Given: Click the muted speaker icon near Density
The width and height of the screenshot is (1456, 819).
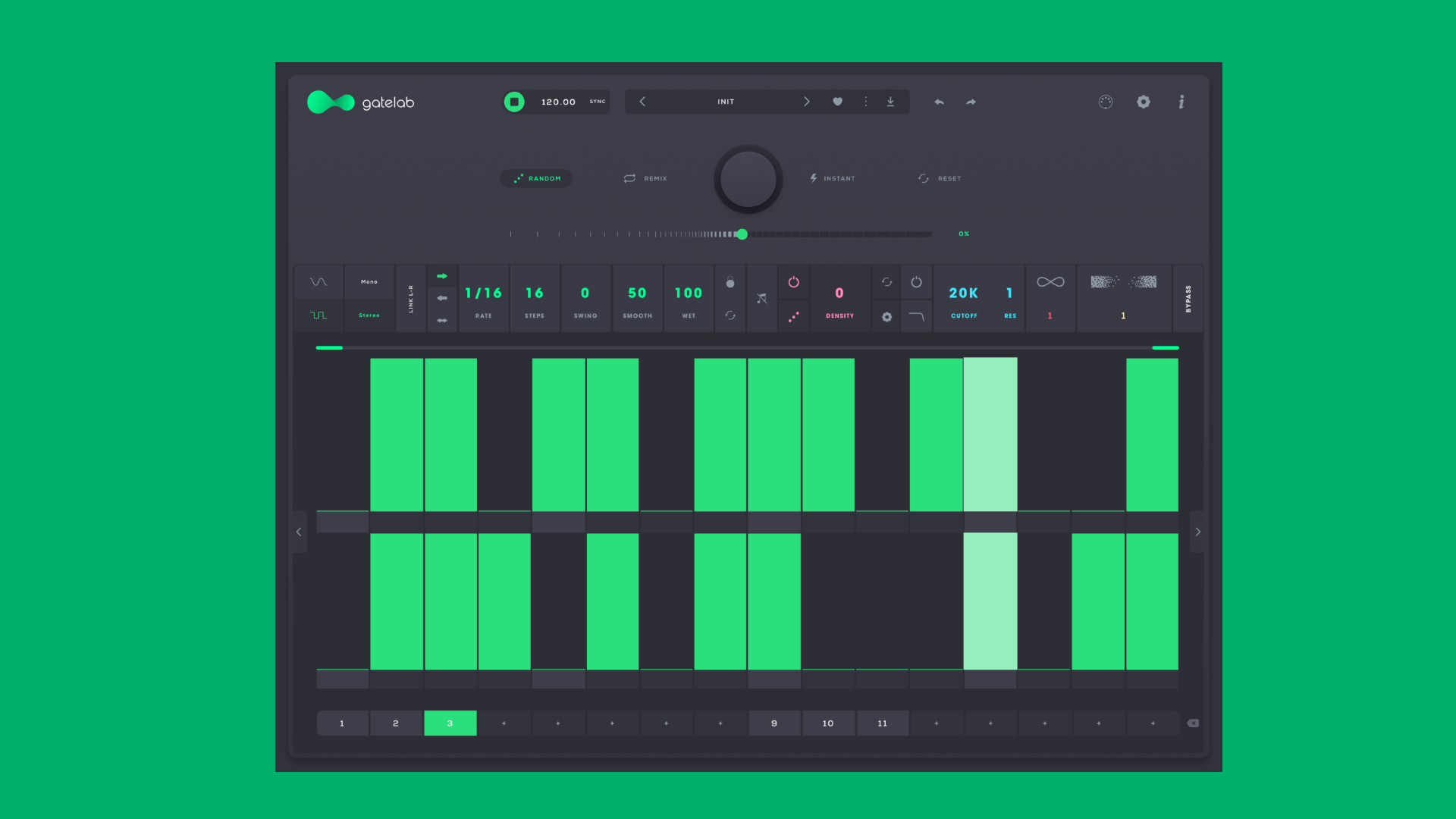Looking at the screenshot, I should (x=762, y=297).
